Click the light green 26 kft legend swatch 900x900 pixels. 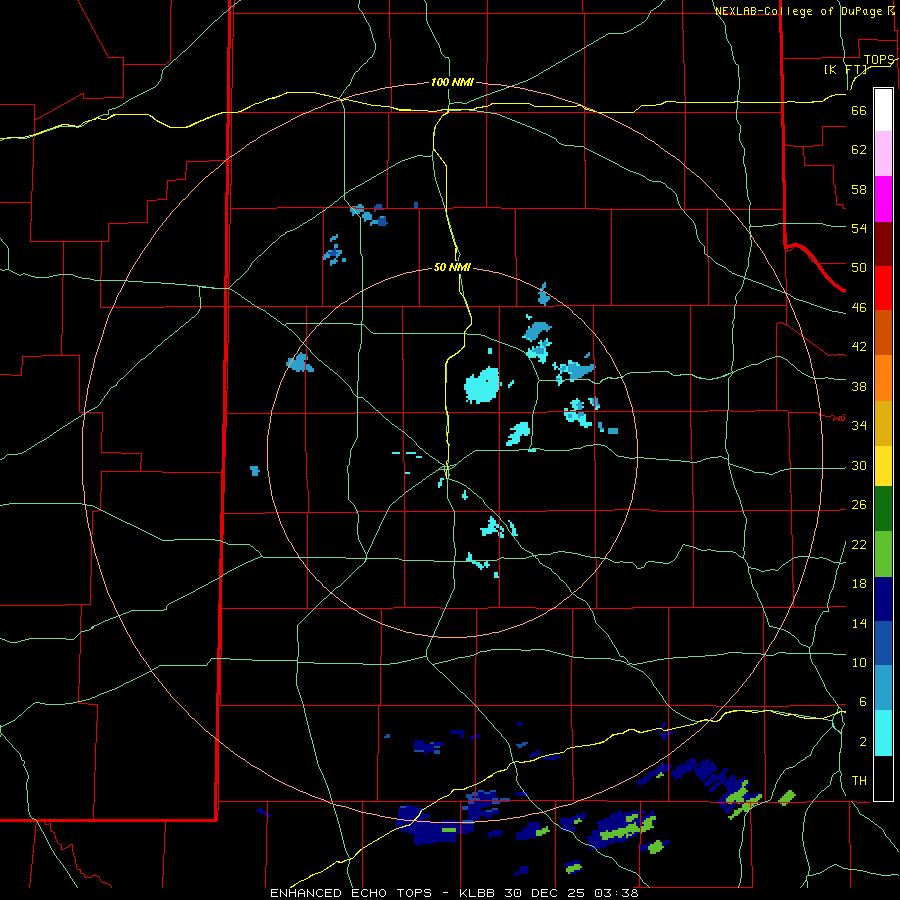pos(883,554)
